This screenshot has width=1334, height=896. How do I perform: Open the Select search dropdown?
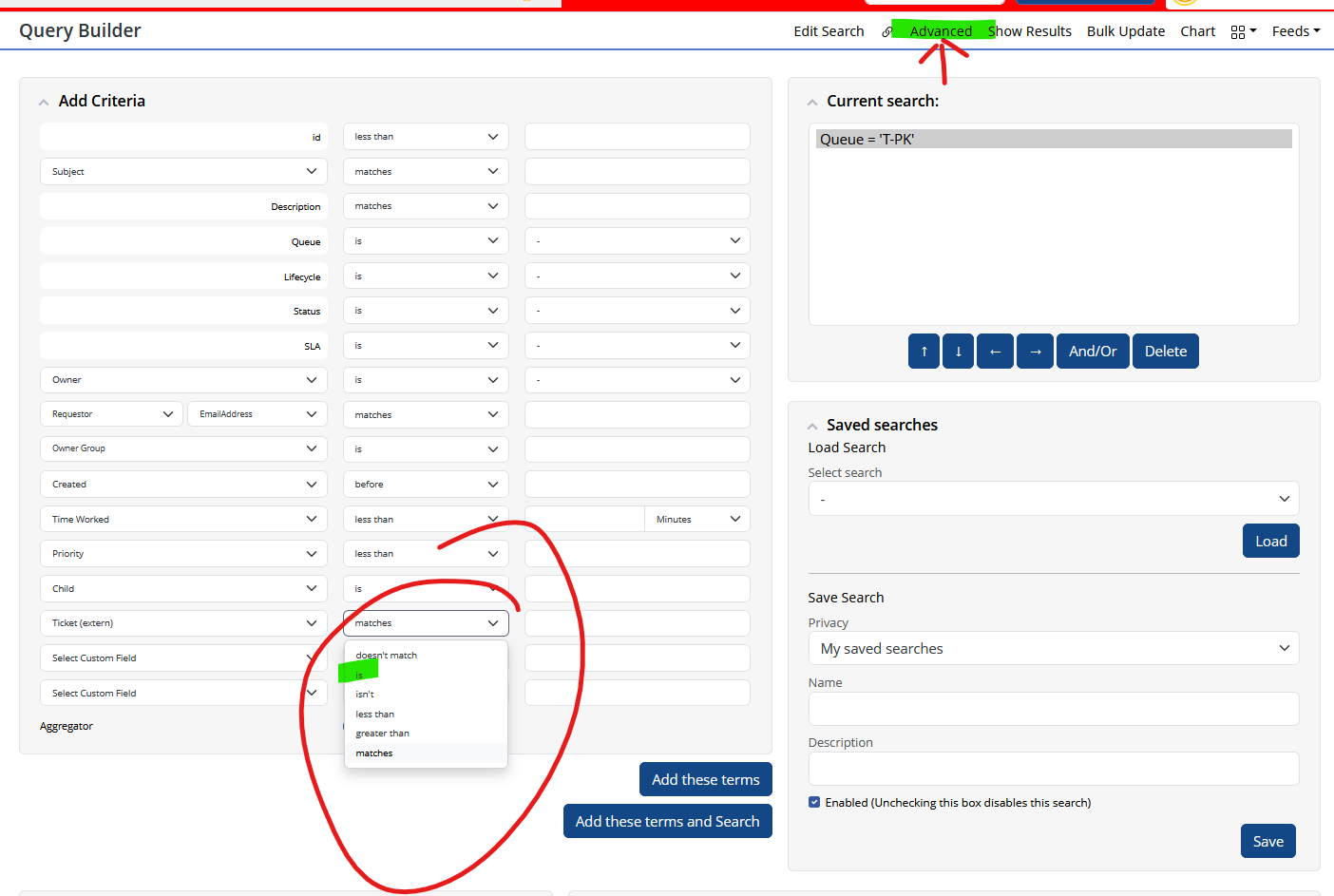point(1053,499)
